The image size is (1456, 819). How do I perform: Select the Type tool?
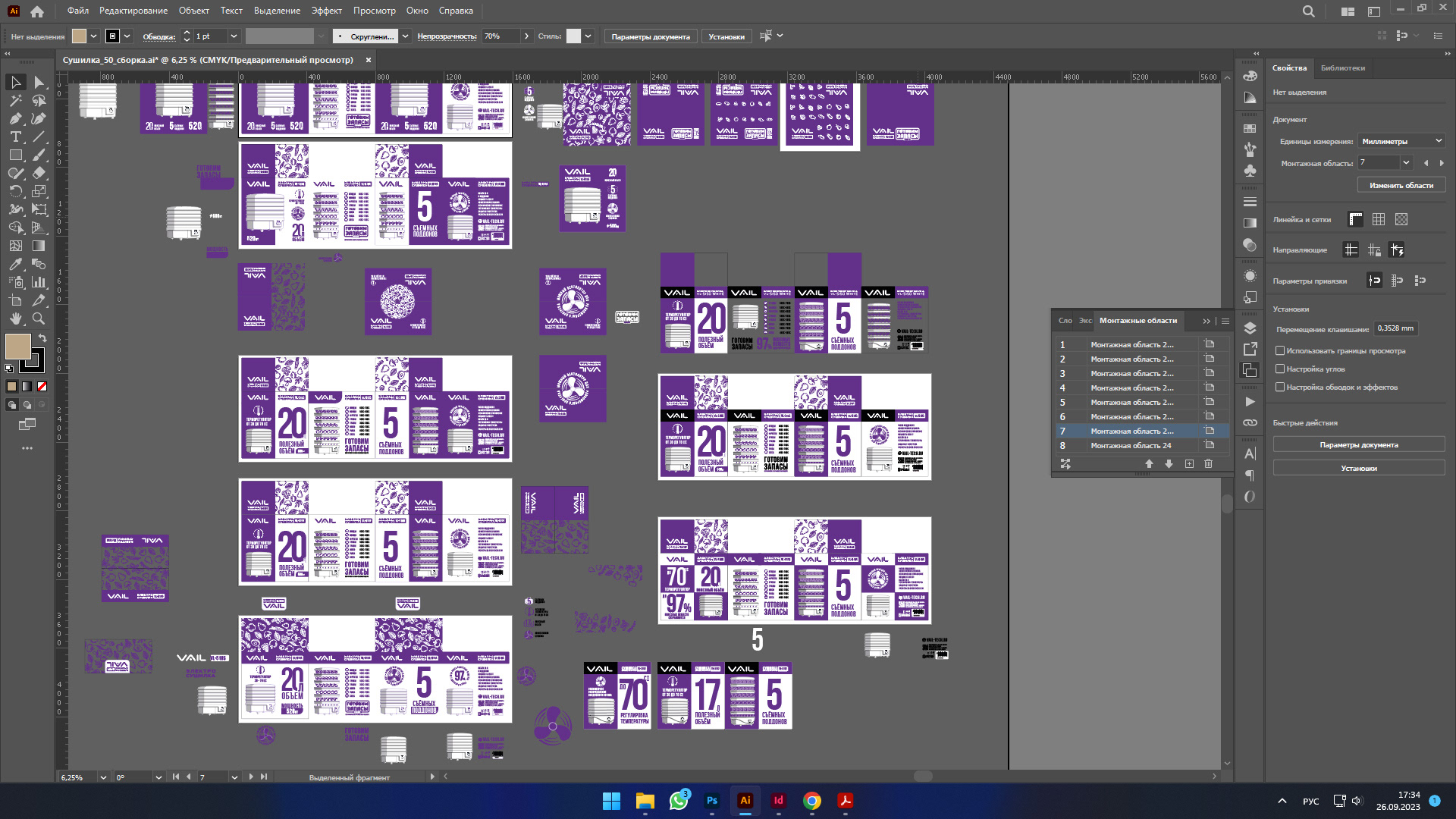(15, 136)
